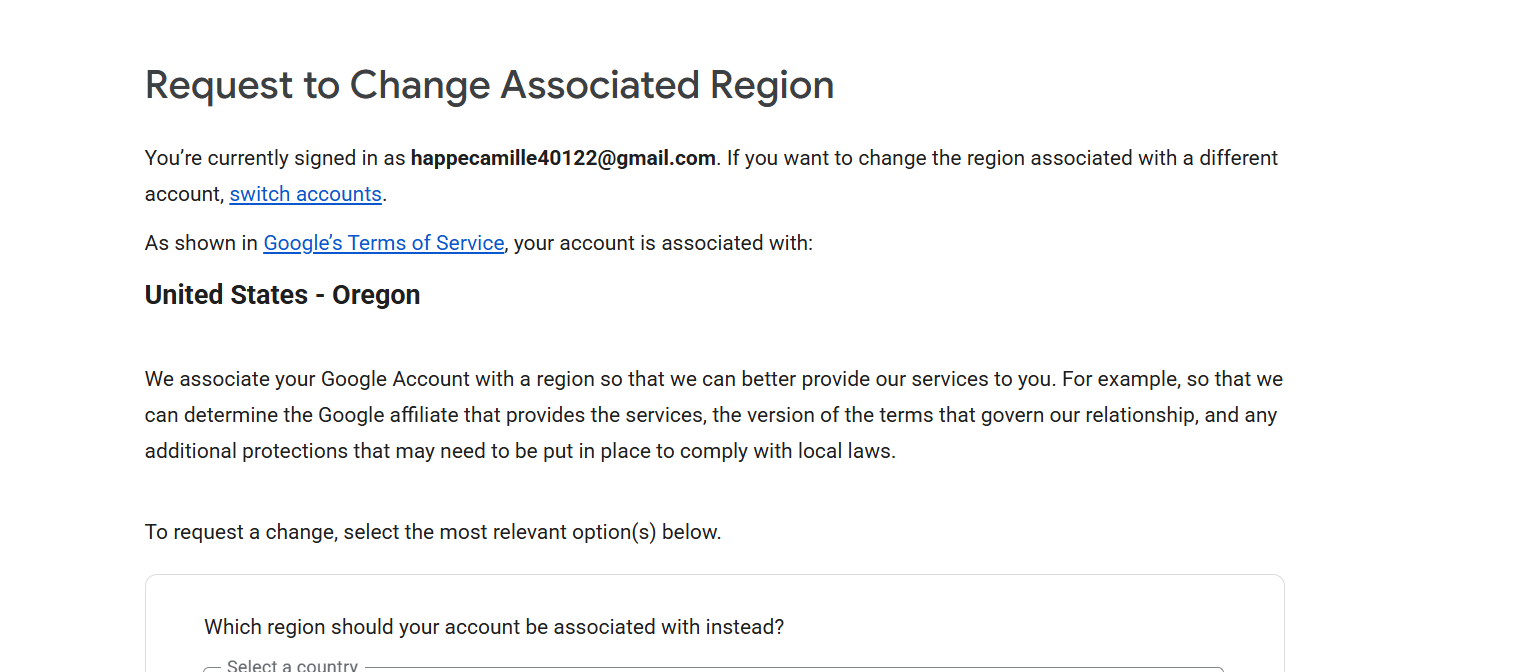Viewport: 1530px width, 672px height.
Task: Open Google's Terms of Service link
Action: (383, 243)
